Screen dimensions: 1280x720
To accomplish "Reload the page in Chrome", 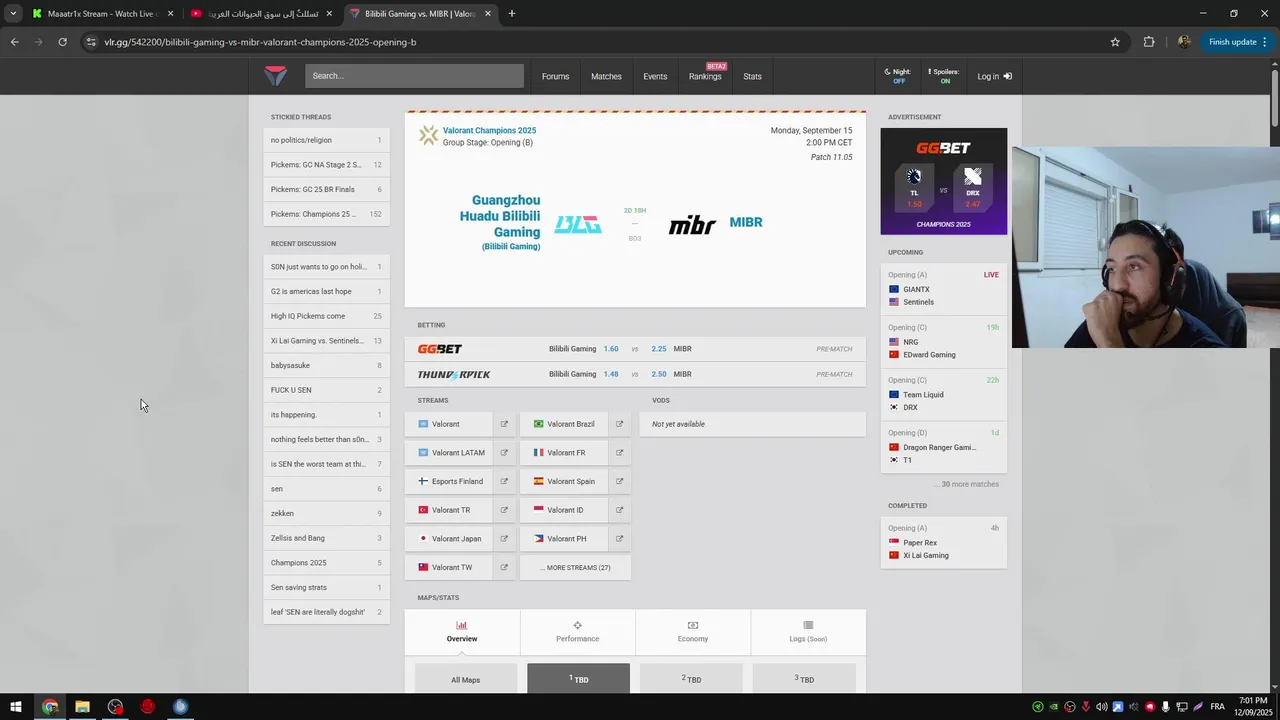I will [62, 42].
